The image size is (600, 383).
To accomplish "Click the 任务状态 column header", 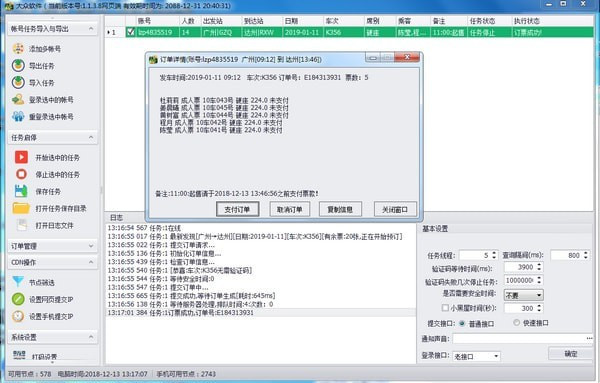I will (490, 21).
